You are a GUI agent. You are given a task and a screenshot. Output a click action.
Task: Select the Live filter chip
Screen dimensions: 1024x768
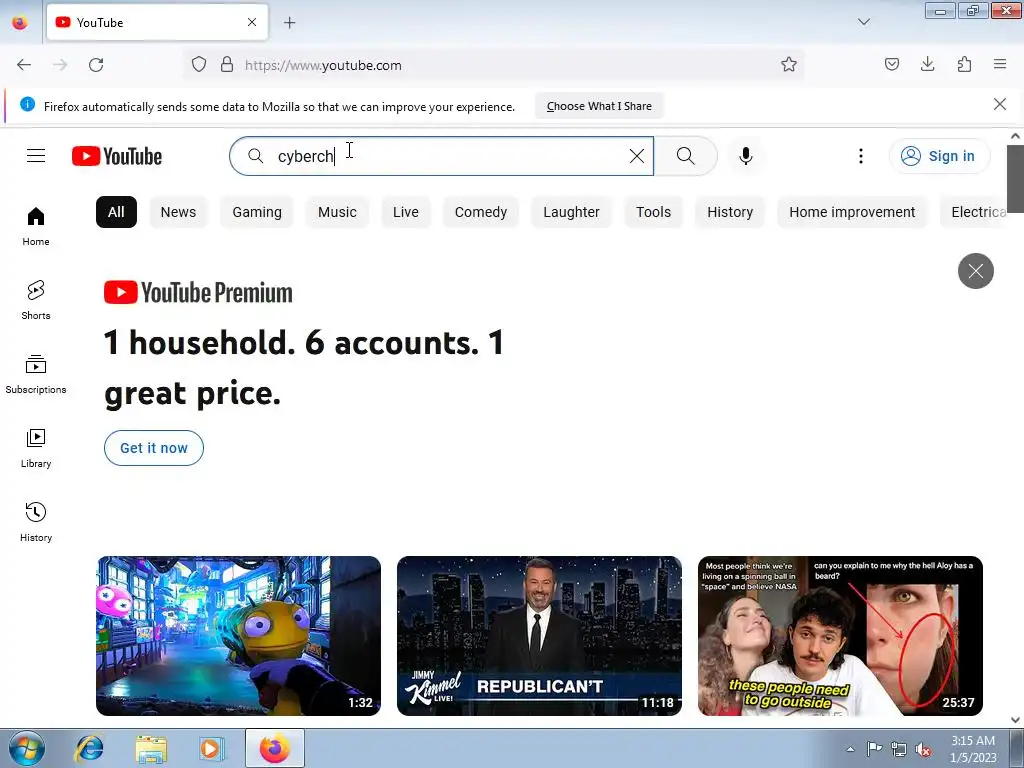406,212
